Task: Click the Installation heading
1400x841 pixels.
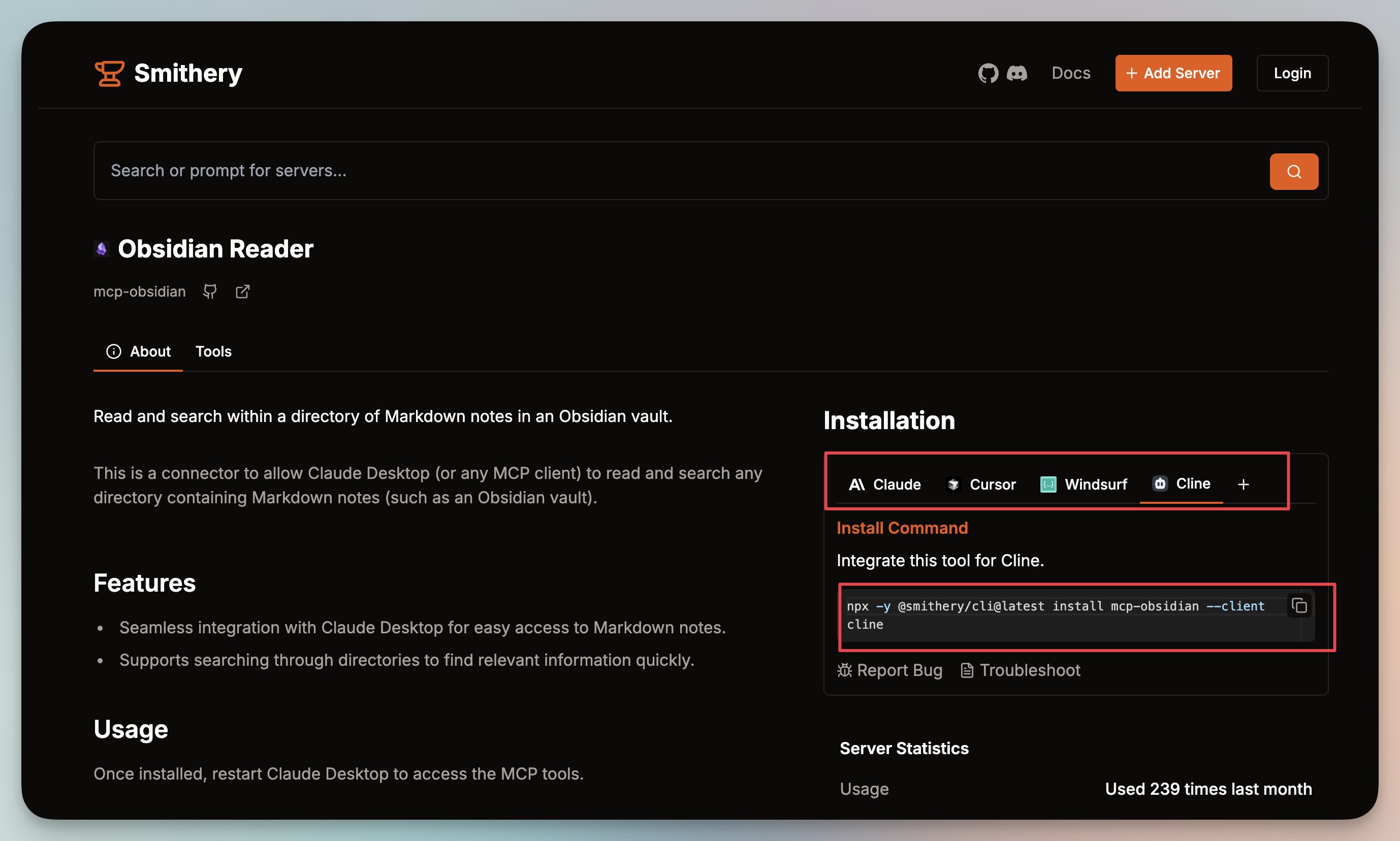Action: [x=889, y=421]
